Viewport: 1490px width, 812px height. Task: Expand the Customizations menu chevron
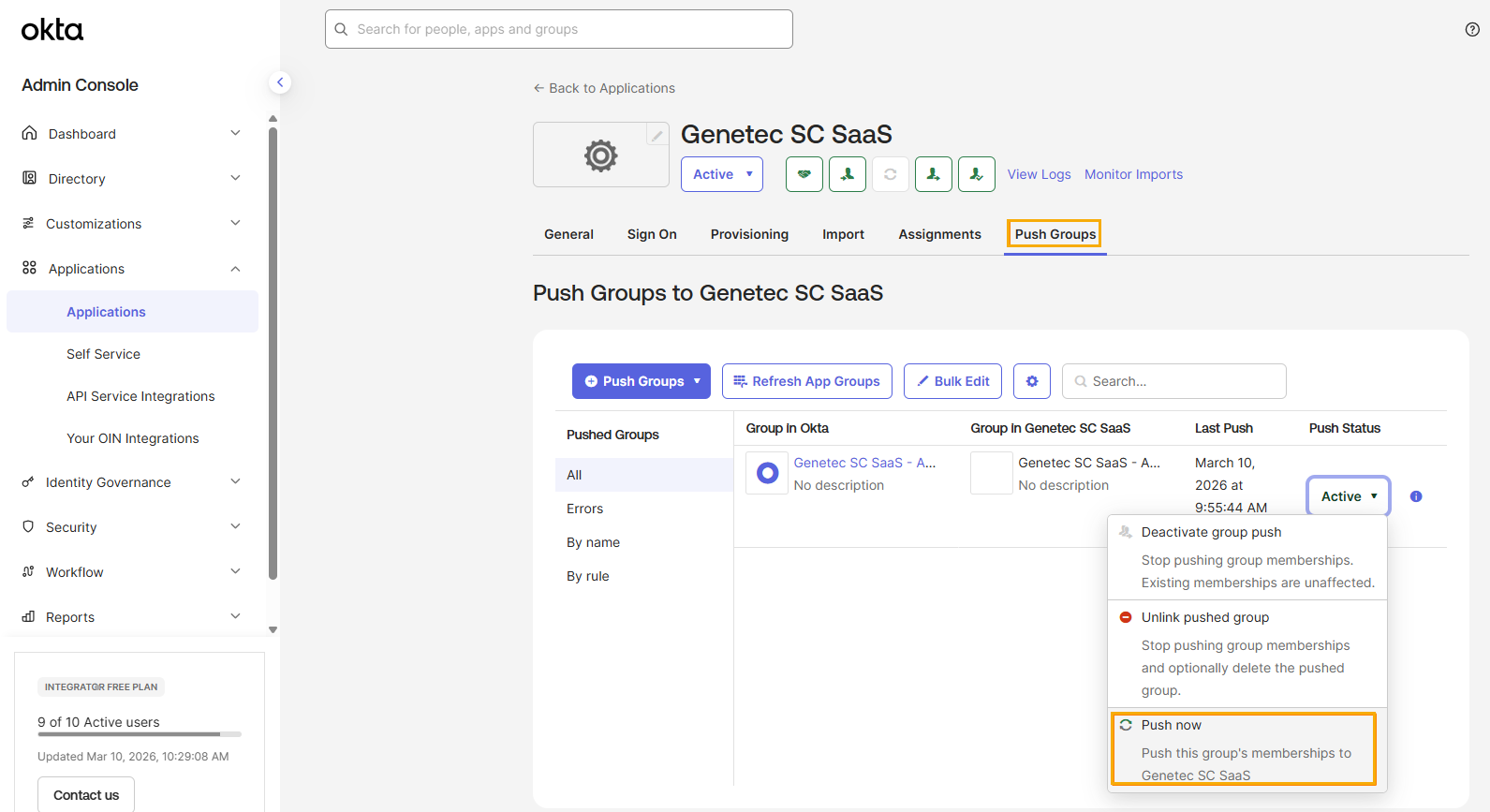[x=235, y=223]
